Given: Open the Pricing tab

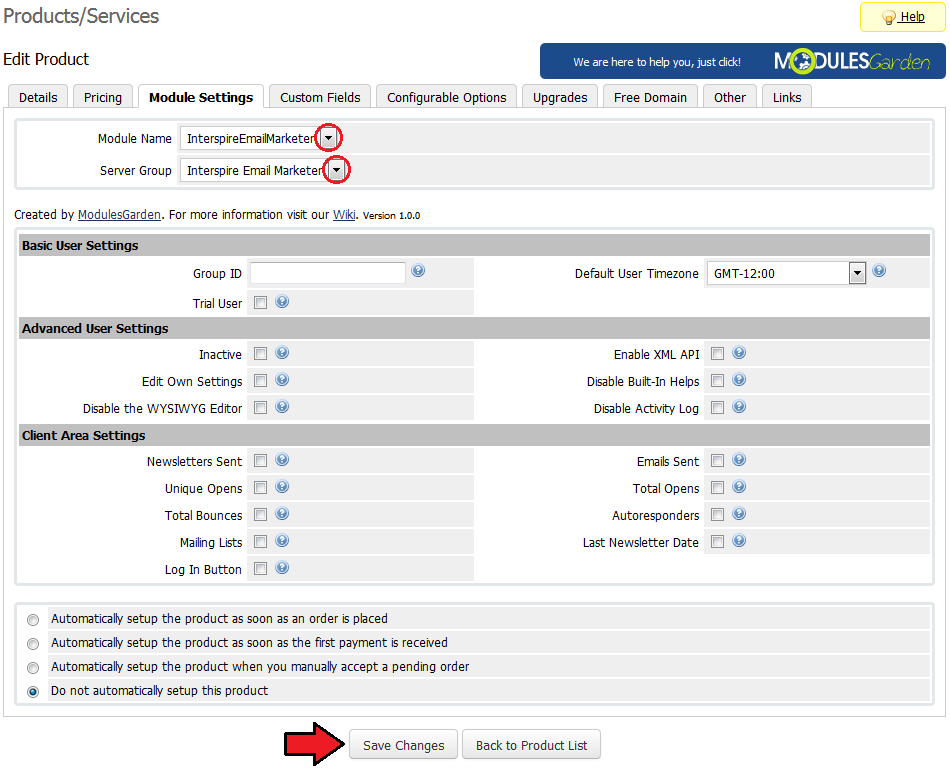Looking at the screenshot, I should click(x=103, y=97).
